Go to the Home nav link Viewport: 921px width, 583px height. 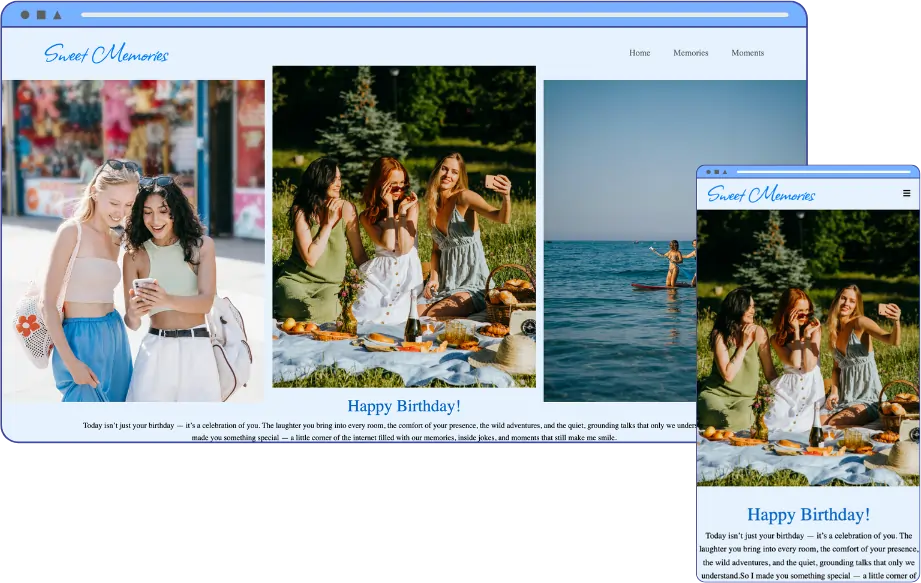pyautogui.click(x=639, y=53)
